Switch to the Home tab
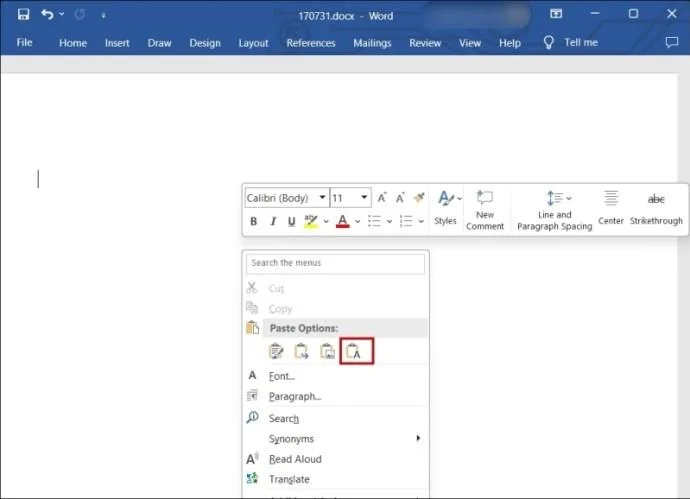The image size is (690, 499). point(73,43)
